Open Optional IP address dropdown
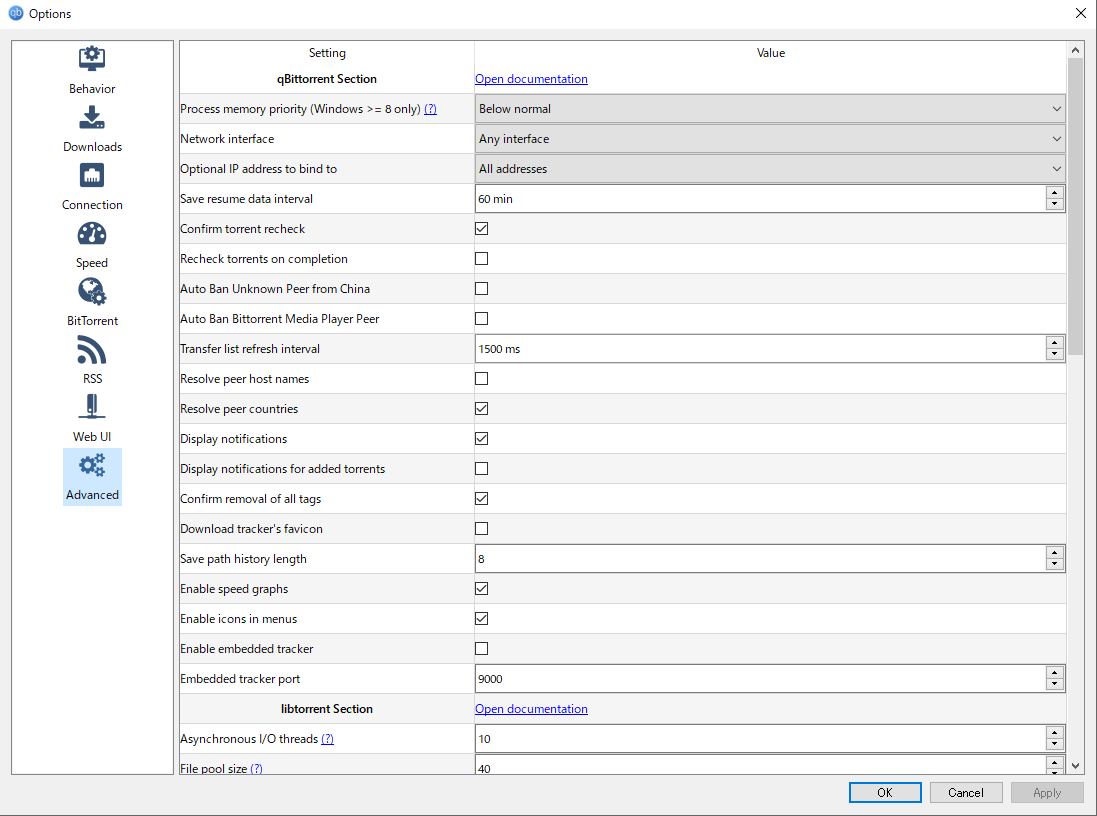The image size is (1097, 816). pyautogui.click(x=770, y=169)
